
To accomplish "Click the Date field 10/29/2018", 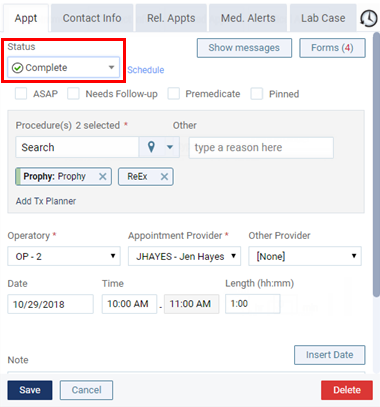I will coord(50,304).
